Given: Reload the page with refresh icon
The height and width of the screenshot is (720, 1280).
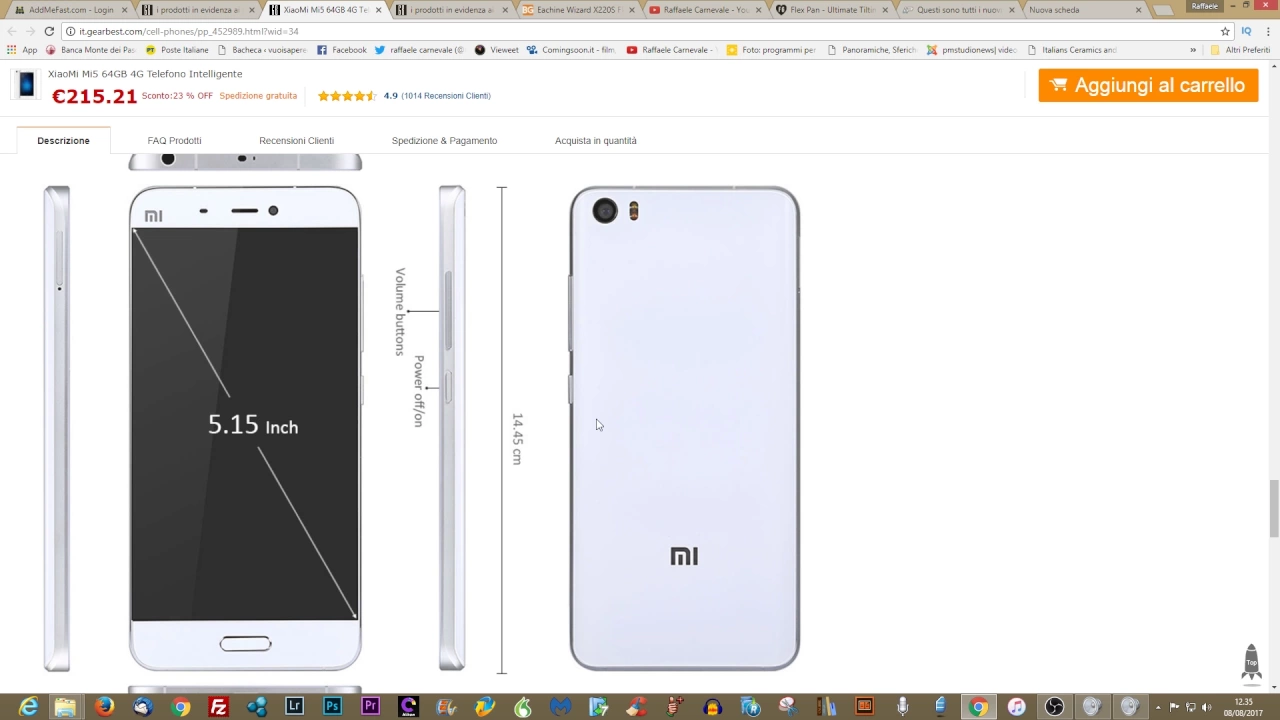Looking at the screenshot, I should 49,31.
